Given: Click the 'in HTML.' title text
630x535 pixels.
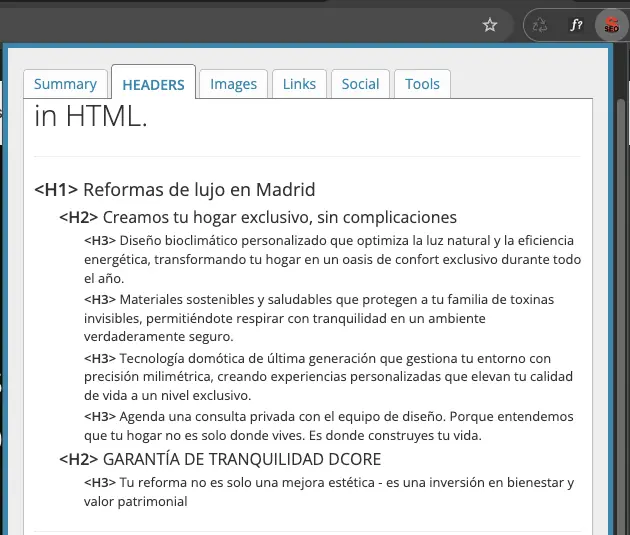Looking at the screenshot, I should (x=91, y=117).
